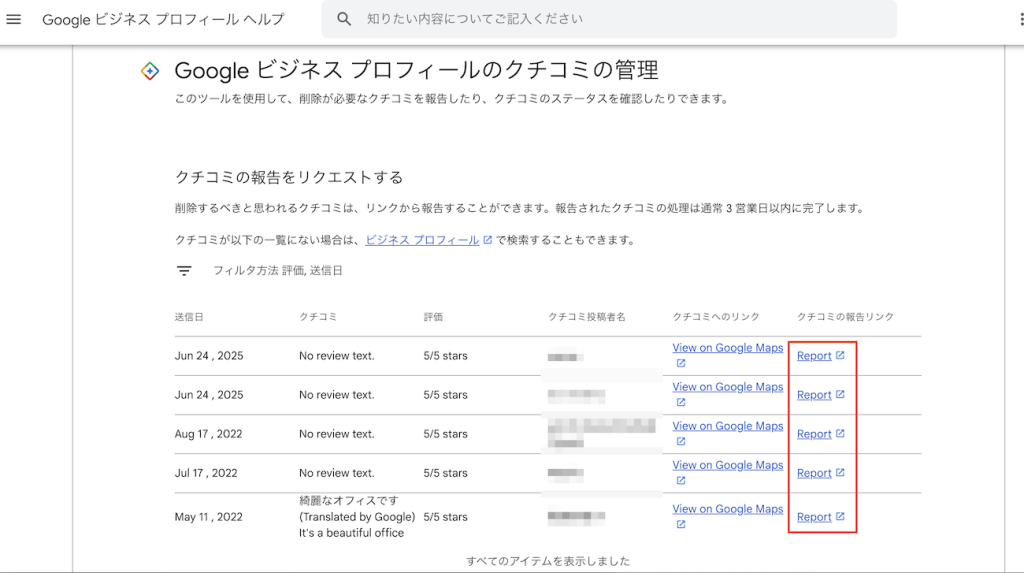Open View on Google Maps for May 11, 2022 review
Screen dimensions: 1024x573
727,509
